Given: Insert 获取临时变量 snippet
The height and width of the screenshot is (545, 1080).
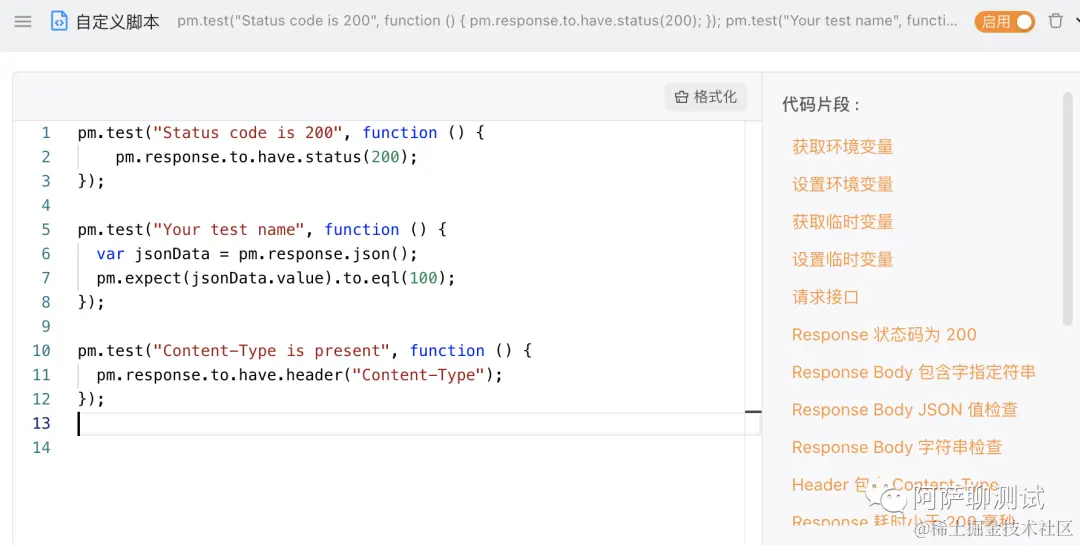Looking at the screenshot, I should tap(842, 222).
